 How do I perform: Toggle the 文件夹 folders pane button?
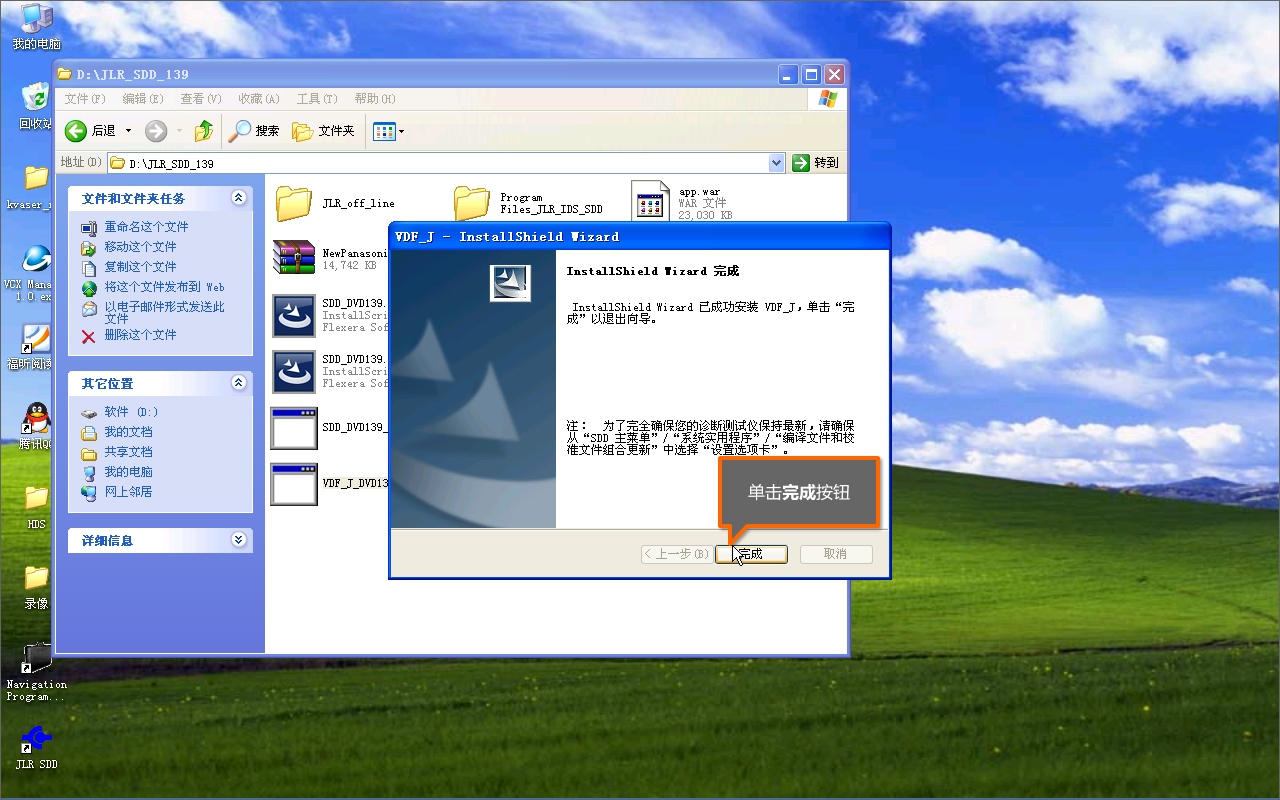(323, 131)
